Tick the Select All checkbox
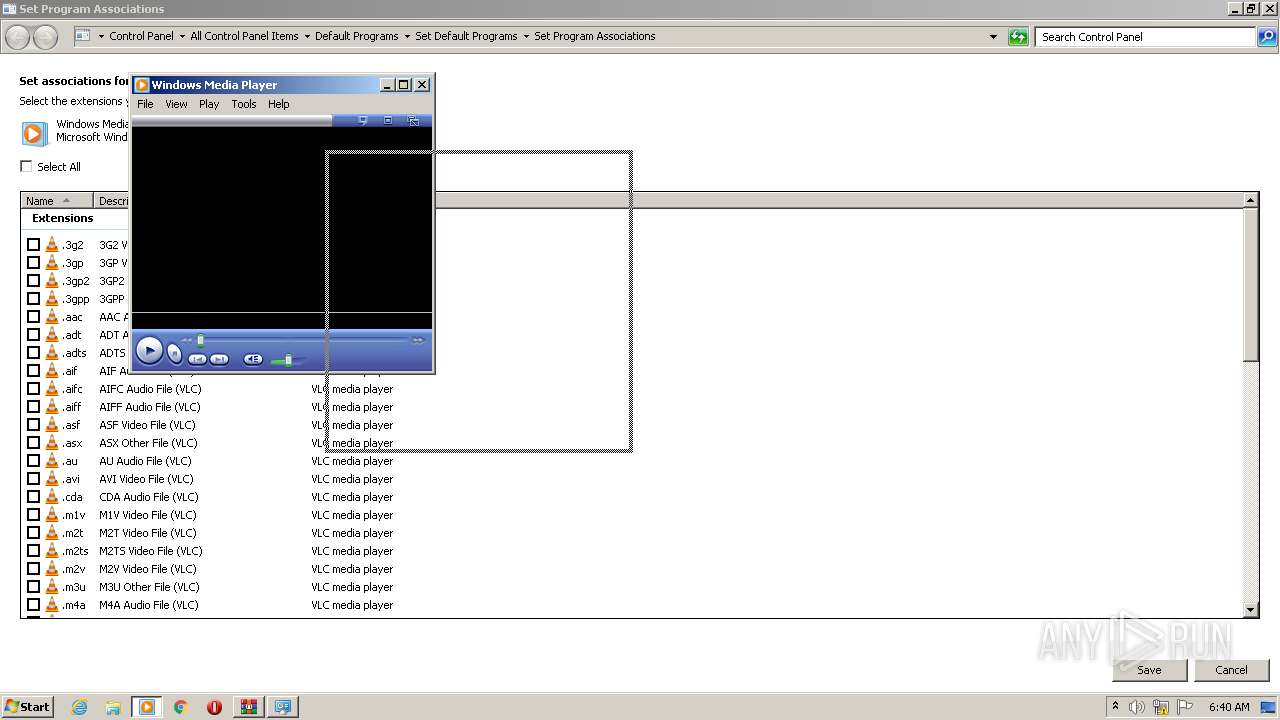1280x720 pixels. click(27, 166)
